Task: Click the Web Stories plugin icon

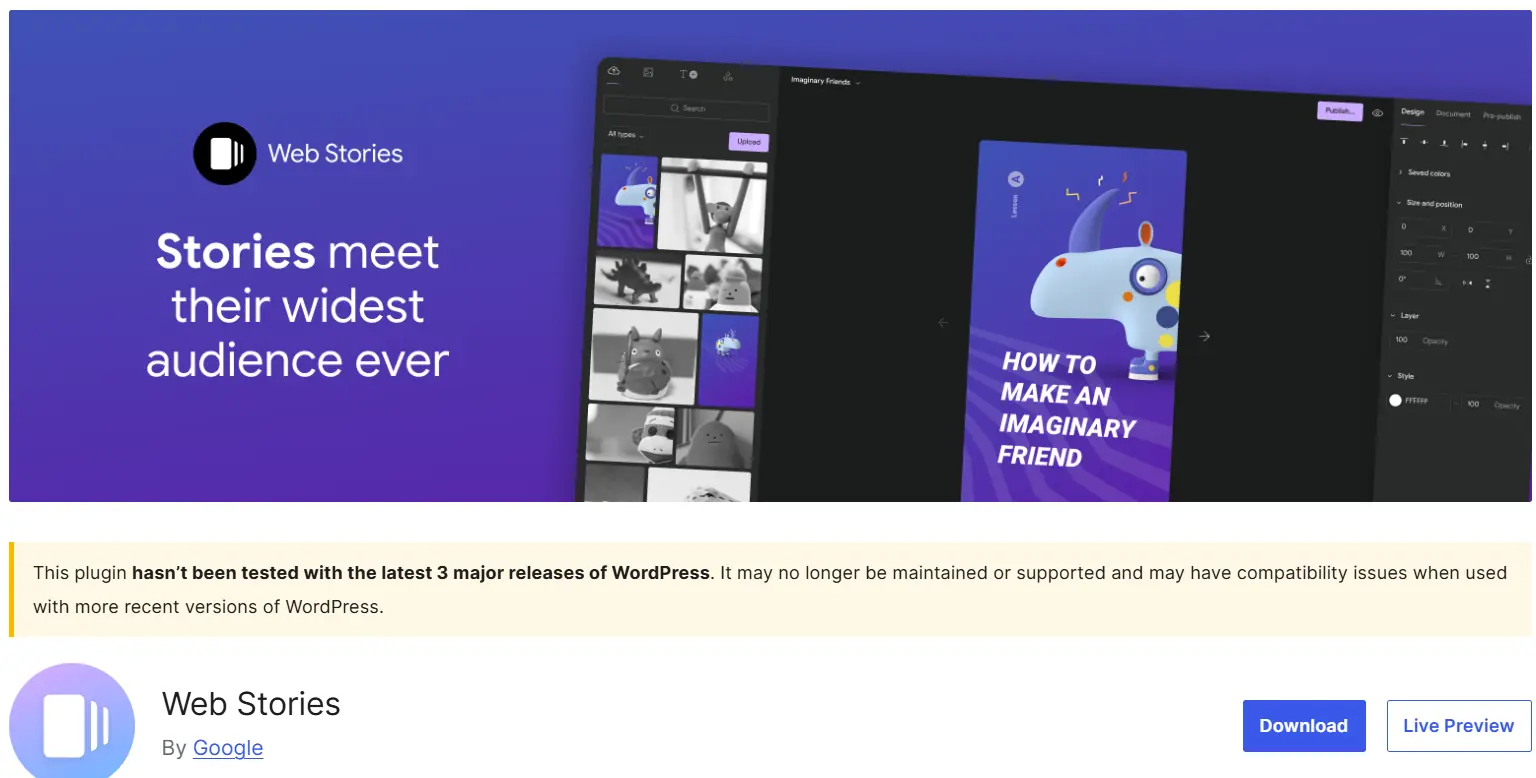Action: pos(72,720)
